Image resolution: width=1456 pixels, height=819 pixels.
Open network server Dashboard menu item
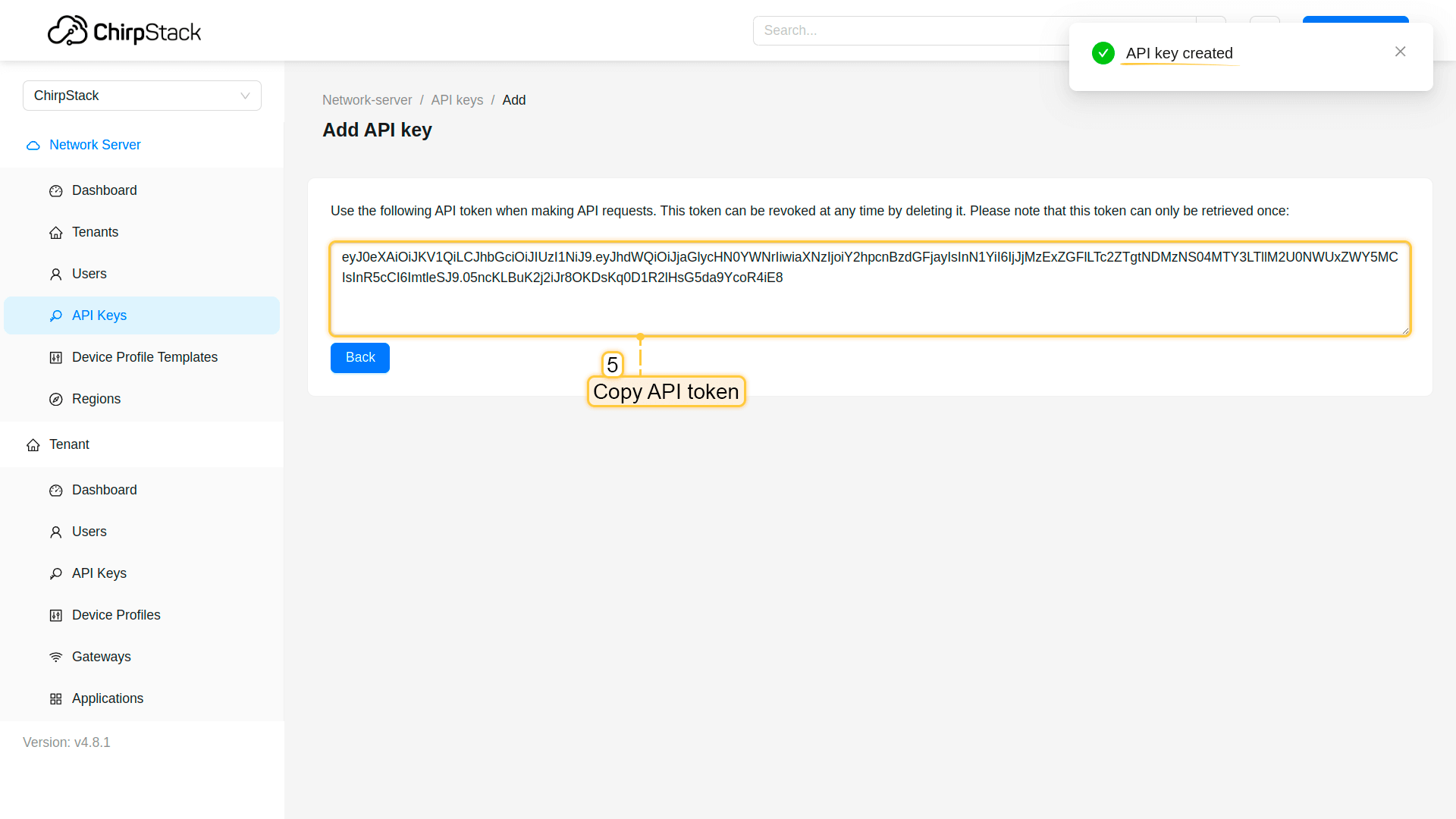pyautogui.click(x=105, y=190)
